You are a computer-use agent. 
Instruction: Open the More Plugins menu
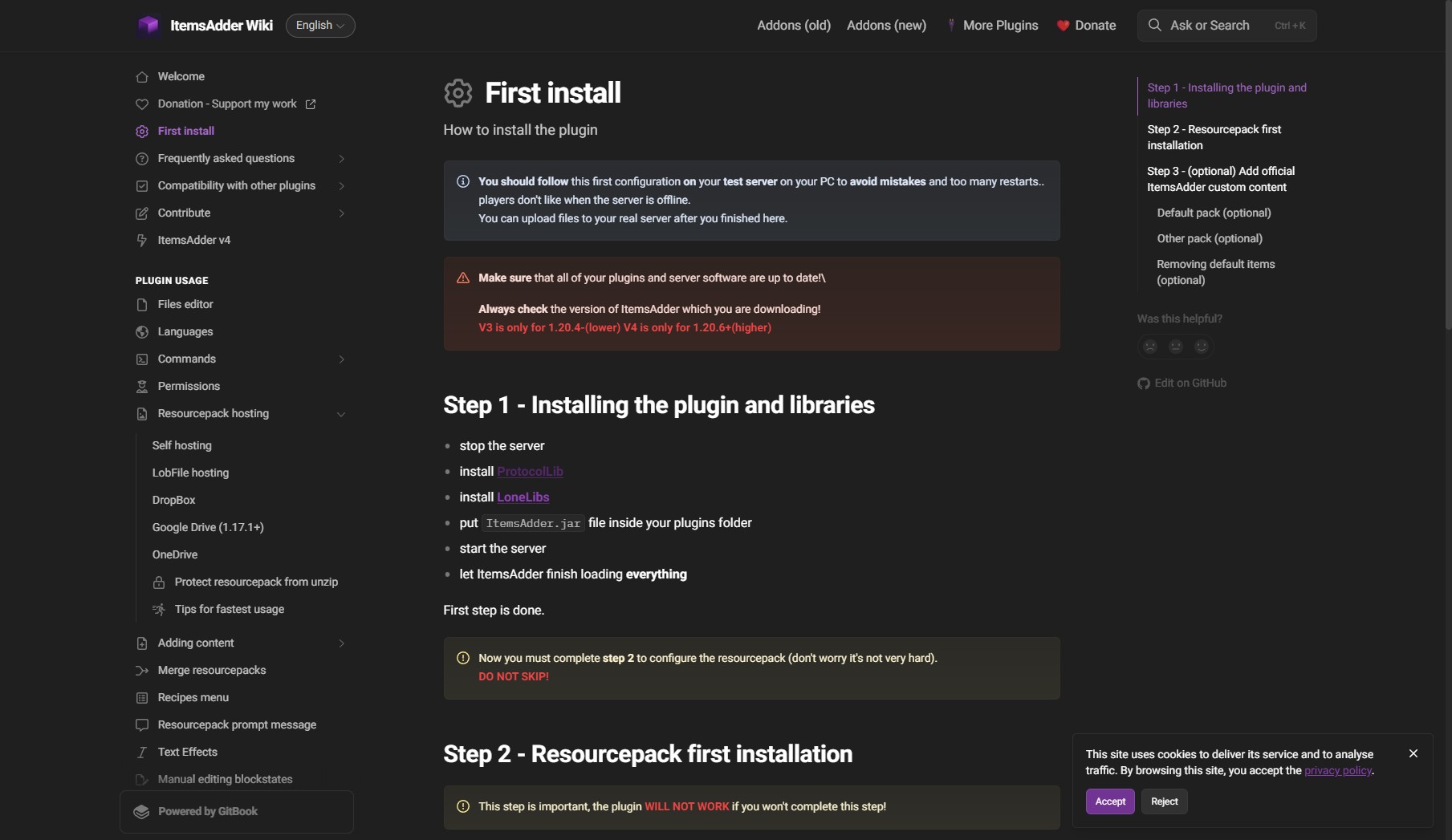point(999,25)
